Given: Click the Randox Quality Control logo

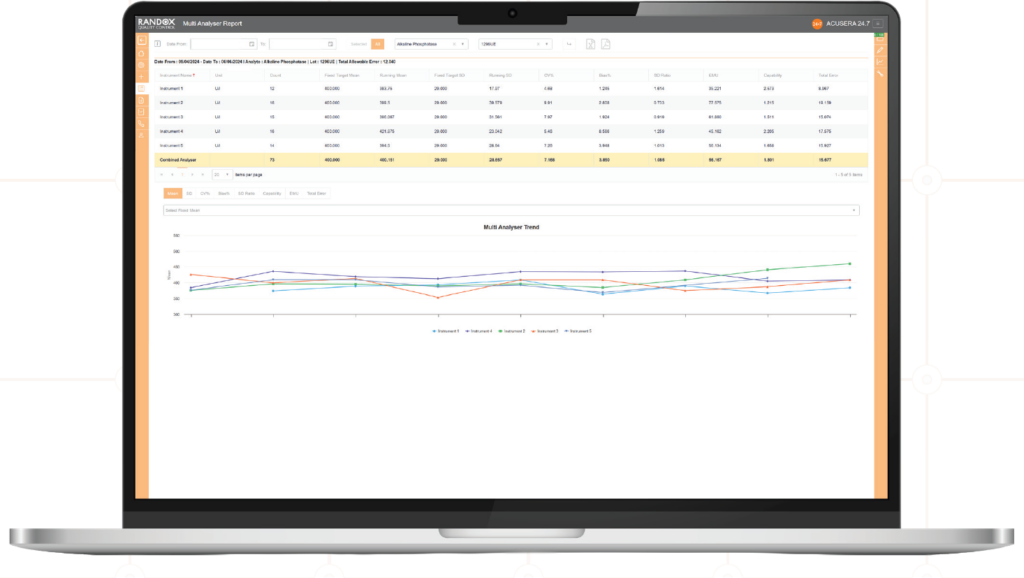Looking at the screenshot, I should 156,24.
